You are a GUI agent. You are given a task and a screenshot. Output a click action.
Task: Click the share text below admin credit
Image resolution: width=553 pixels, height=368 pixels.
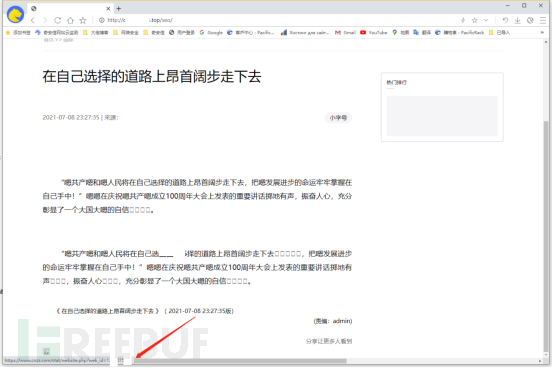click(329, 341)
